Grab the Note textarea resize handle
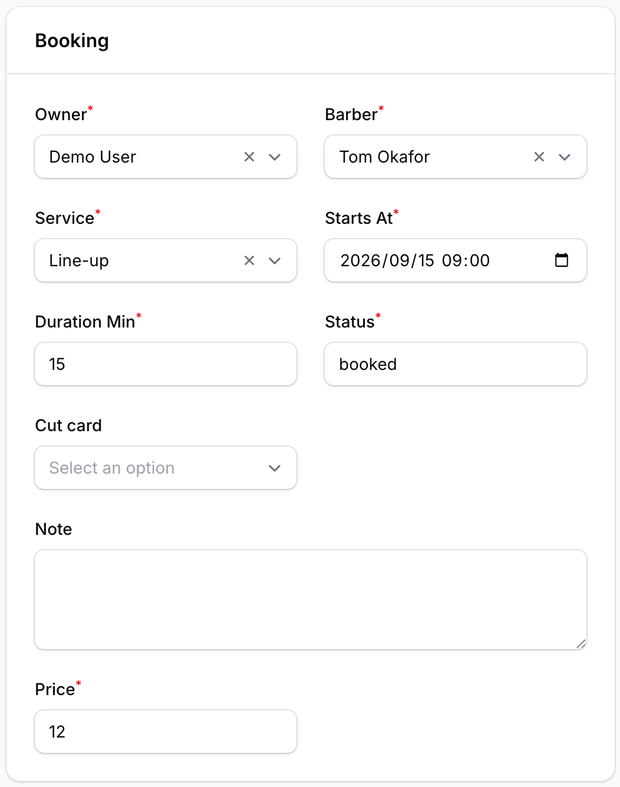620x787 pixels. pos(581,643)
